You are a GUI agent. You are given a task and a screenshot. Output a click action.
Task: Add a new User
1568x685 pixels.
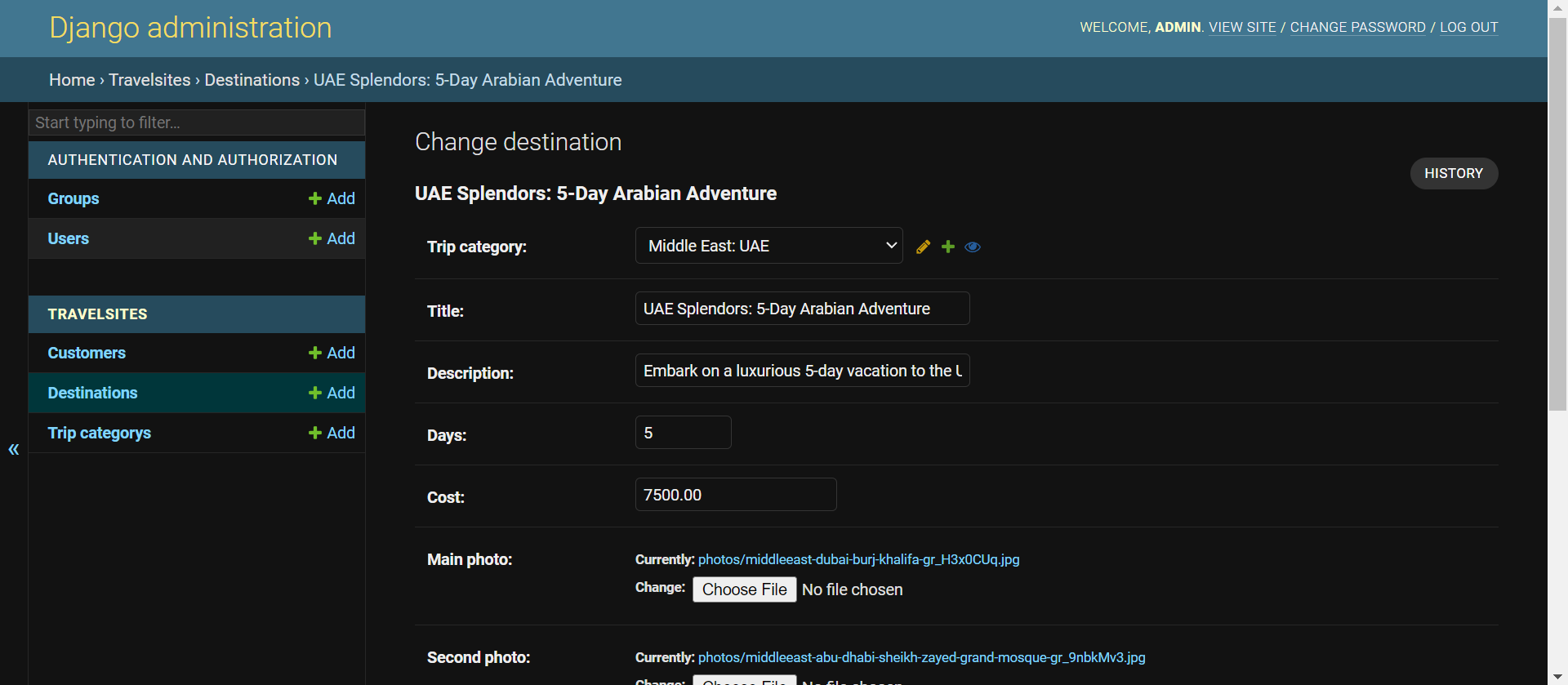pyautogui.click(x=332, y=238)
